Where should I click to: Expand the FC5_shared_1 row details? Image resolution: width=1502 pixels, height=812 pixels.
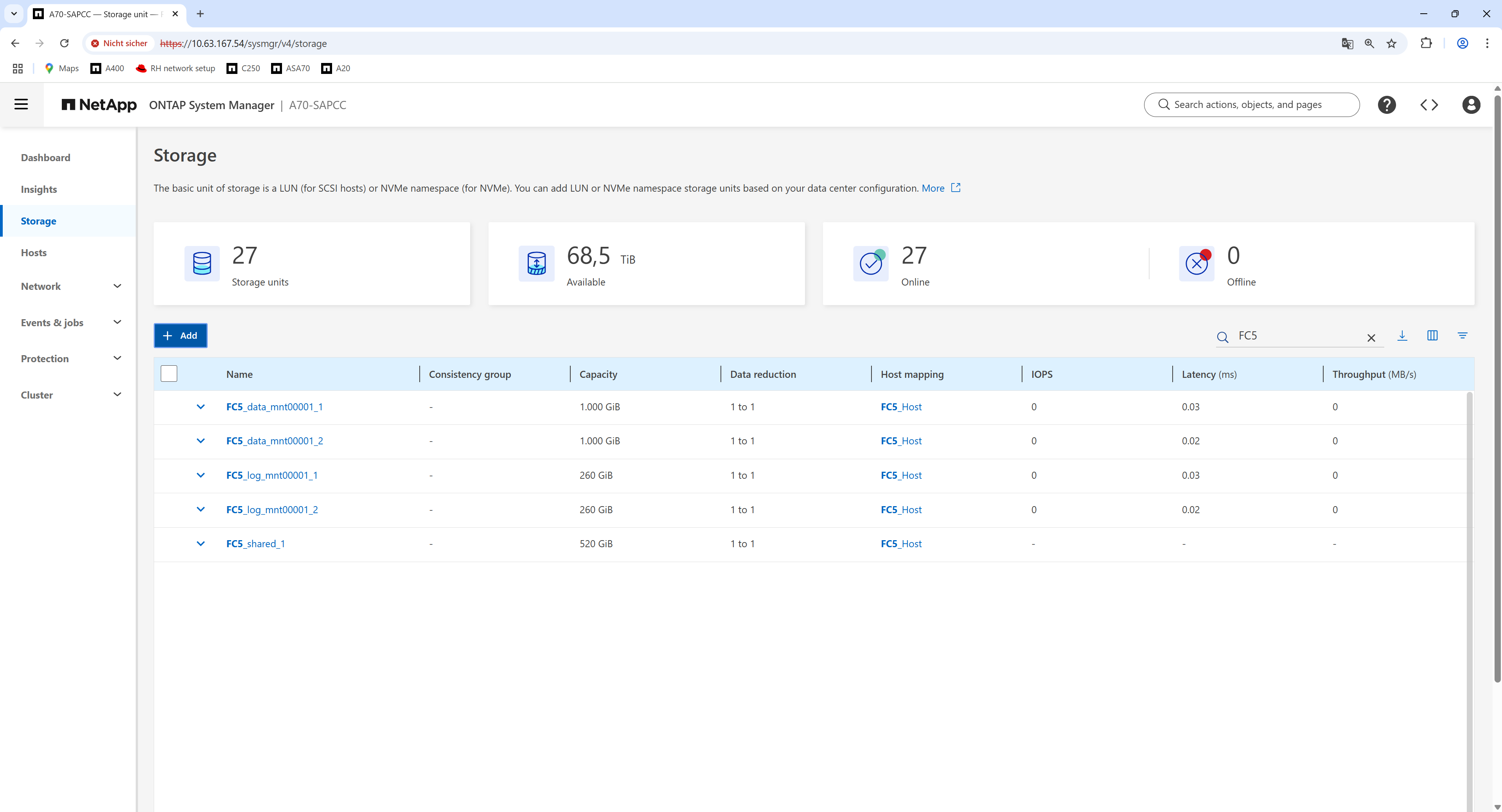pos(201,544)
